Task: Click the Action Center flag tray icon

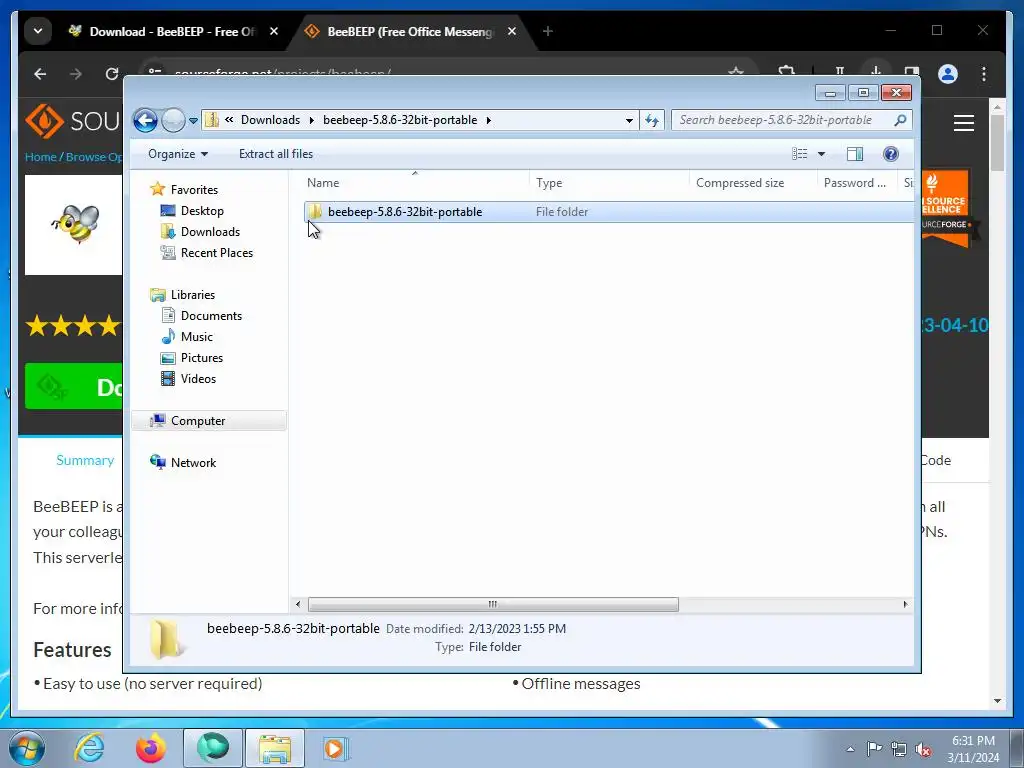Action: (x=874, y=748)
